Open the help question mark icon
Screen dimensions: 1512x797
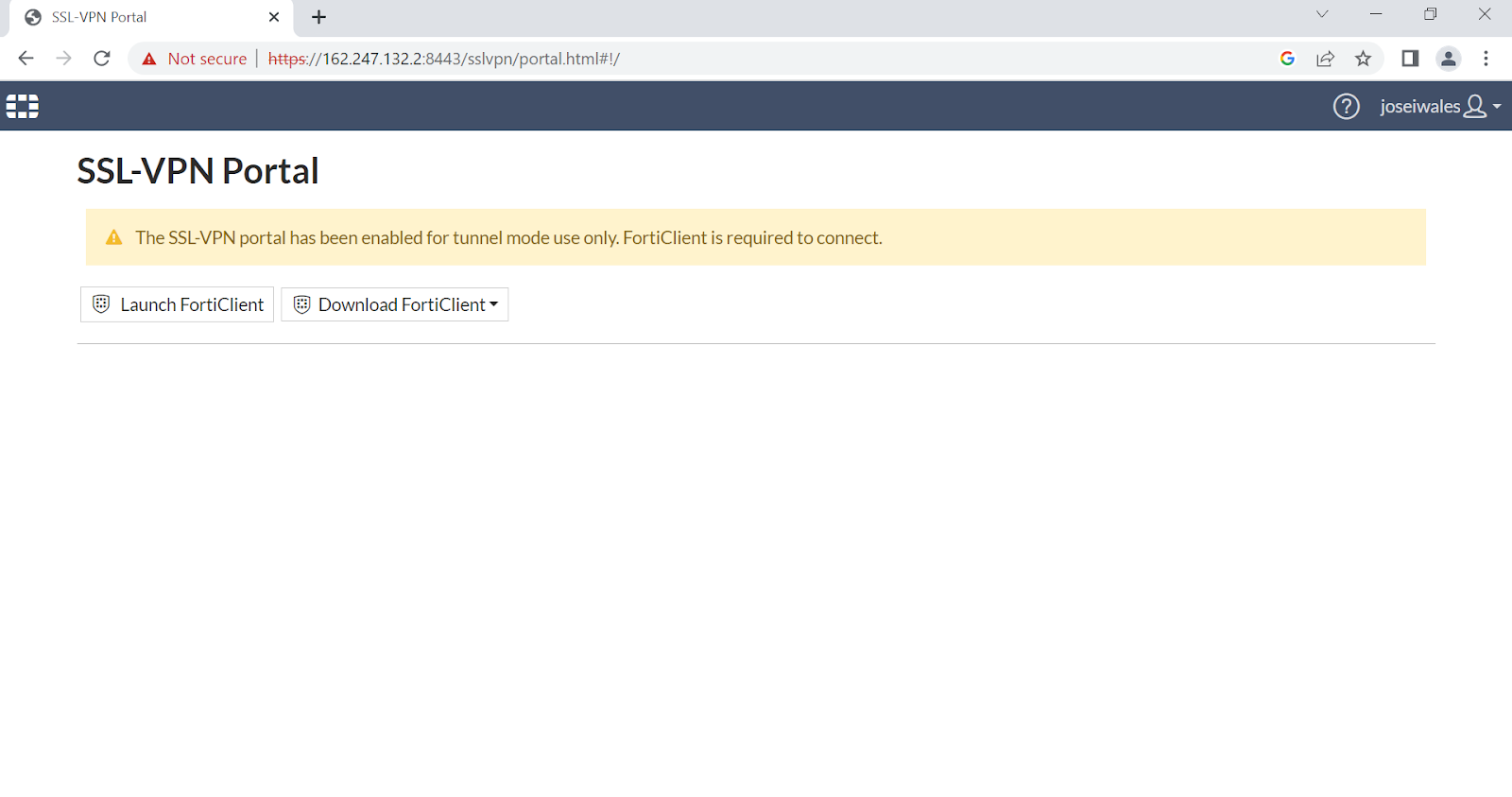[x=1346, y=106]
